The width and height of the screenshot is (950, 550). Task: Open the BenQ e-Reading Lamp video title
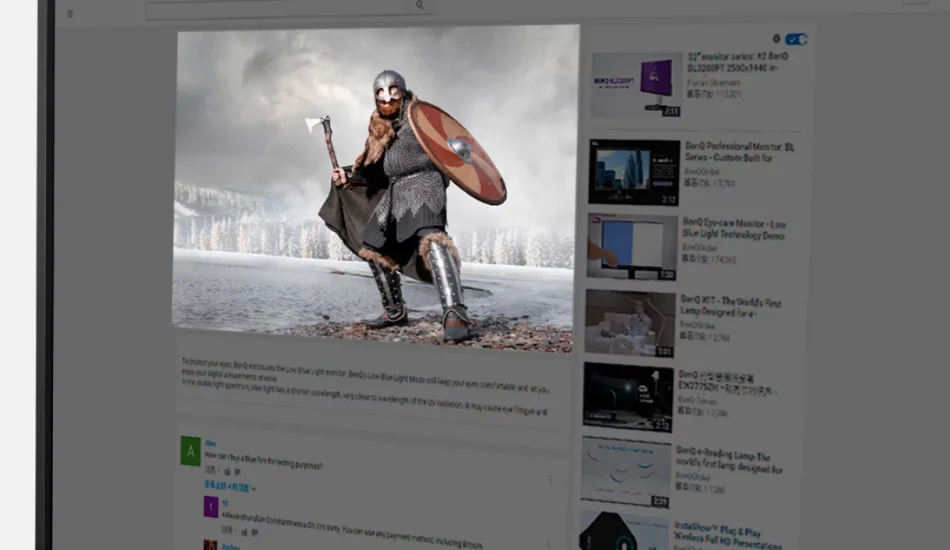point(729,460)
